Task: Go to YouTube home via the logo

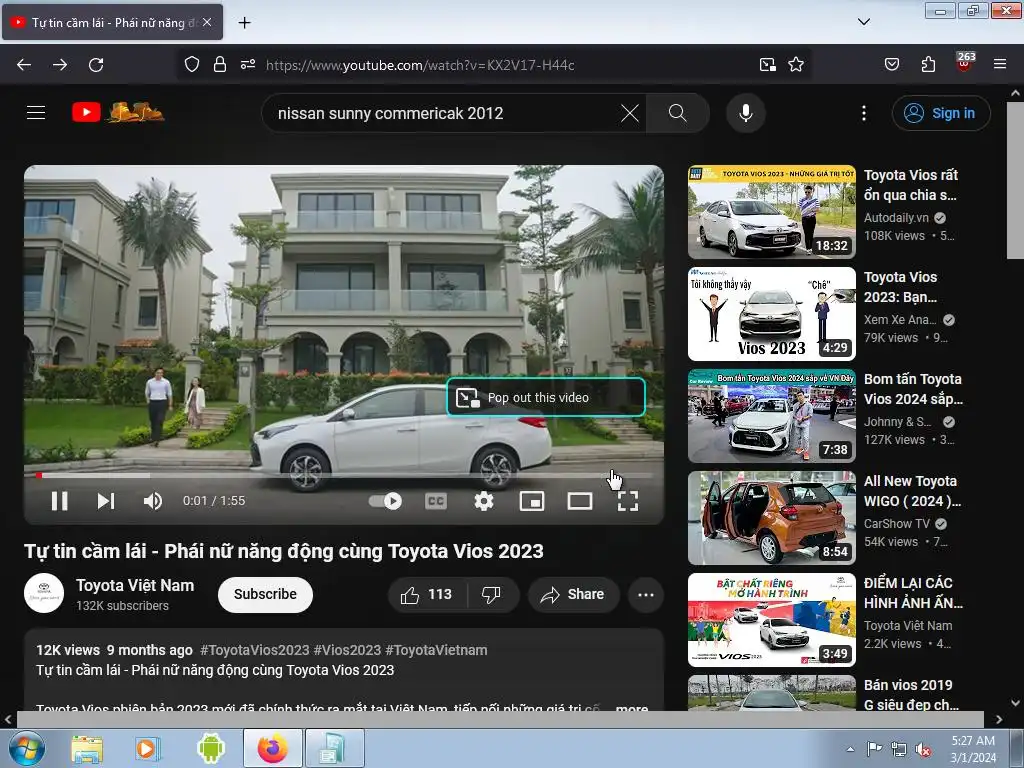Action: click(118, 112)
